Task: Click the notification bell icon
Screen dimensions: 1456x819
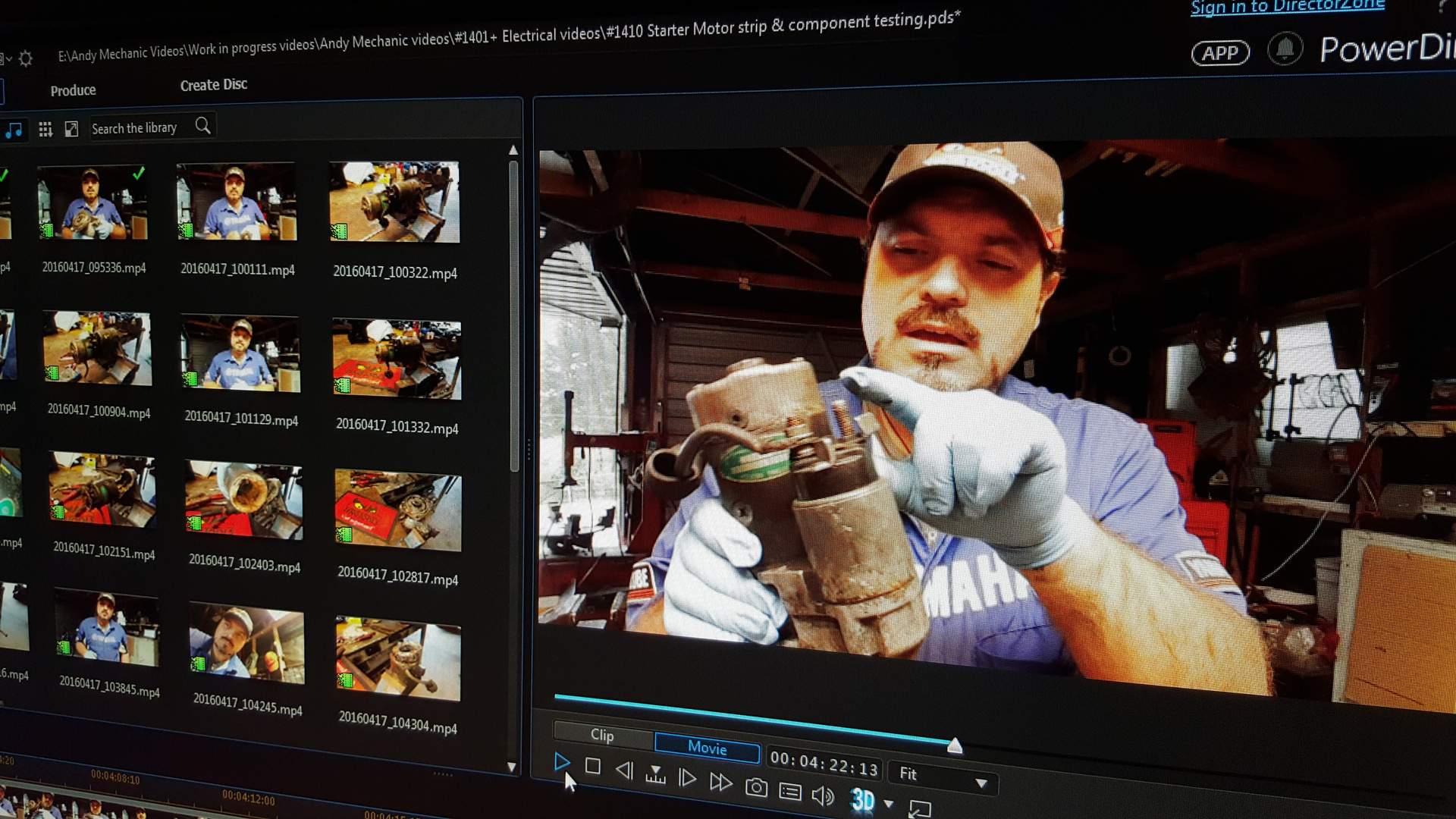Action: click(1285, 49)
